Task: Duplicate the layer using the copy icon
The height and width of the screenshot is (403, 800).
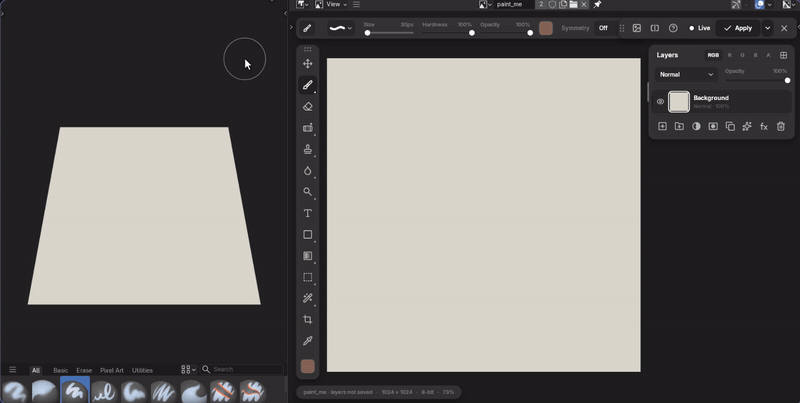Action: point(730,127)
